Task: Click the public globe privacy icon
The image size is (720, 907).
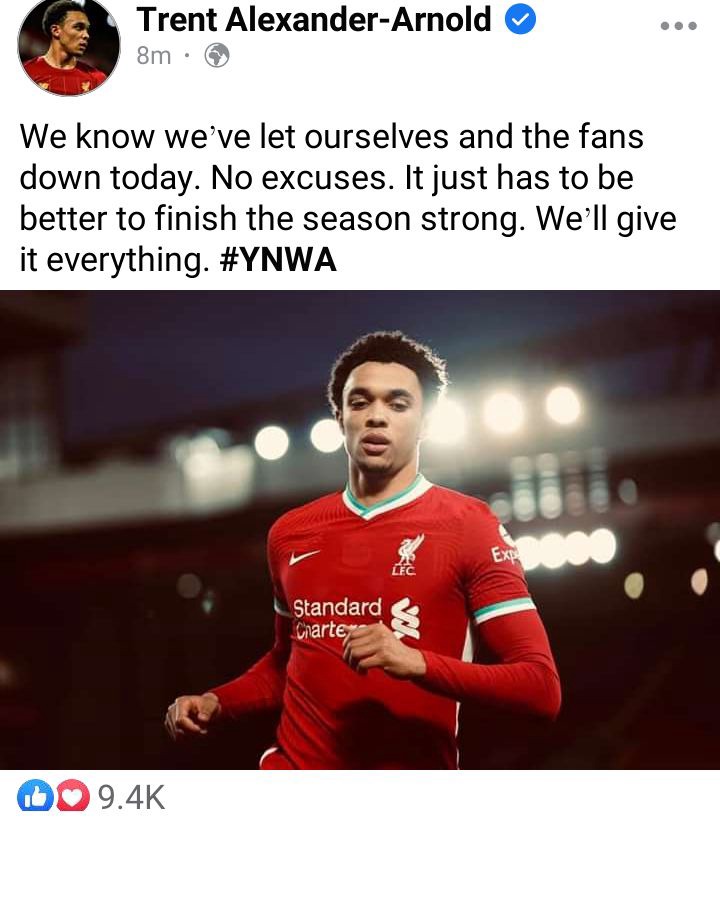Action: [217, 56]
